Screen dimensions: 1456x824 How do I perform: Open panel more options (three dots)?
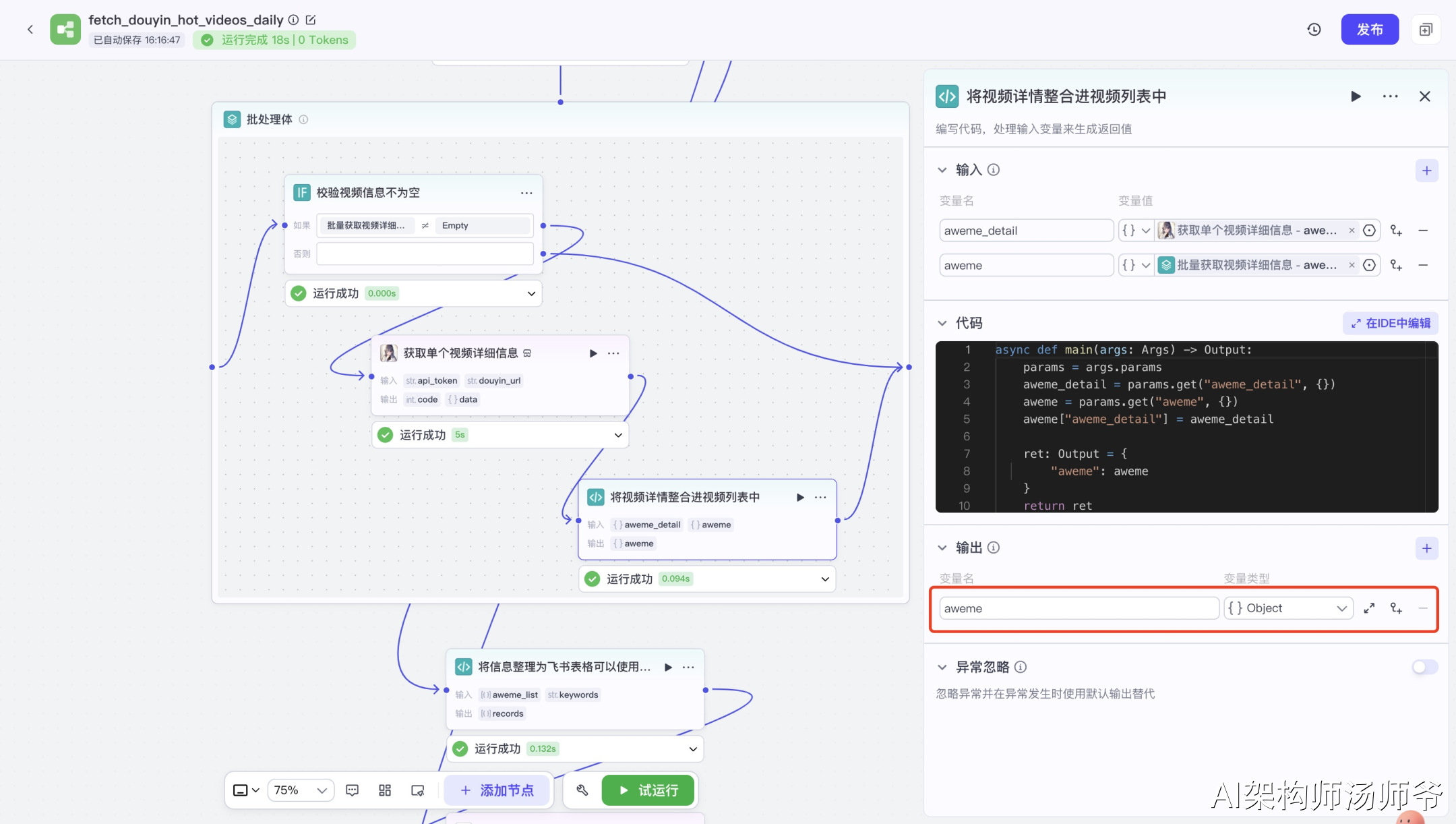pyautogui.click(x=1390, y=96)
